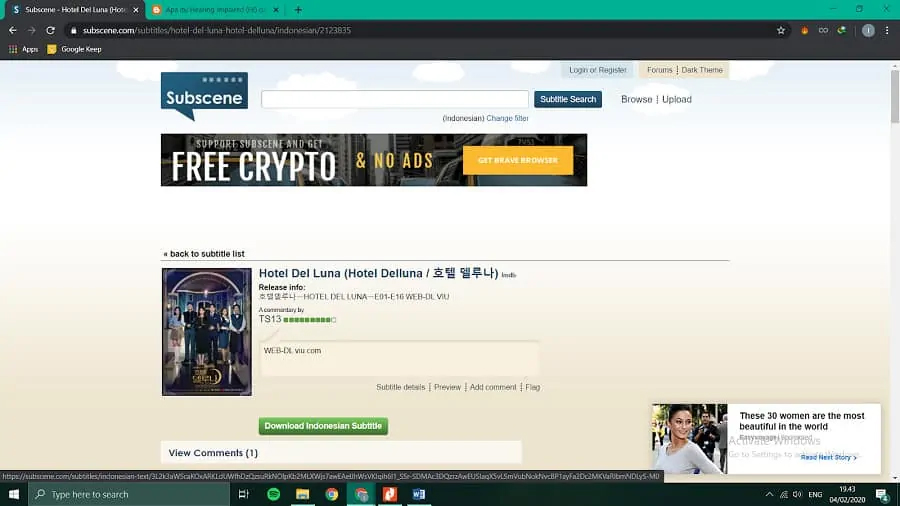Bookmark this page with the star icon

[781, 30]
